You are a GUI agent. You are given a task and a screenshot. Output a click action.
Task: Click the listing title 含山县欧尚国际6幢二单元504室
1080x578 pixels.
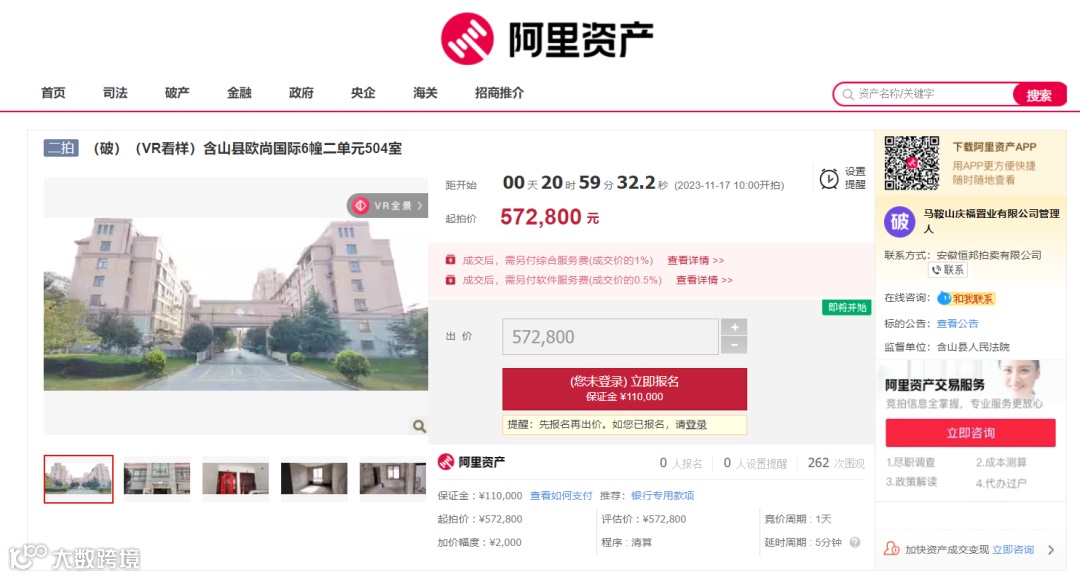tap(302, 148)
